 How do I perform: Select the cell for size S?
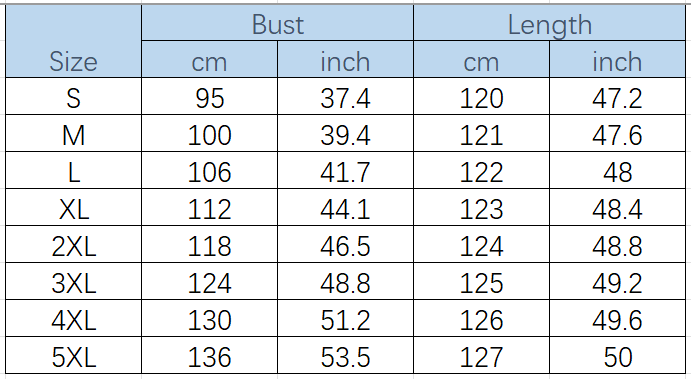[73, 97]
